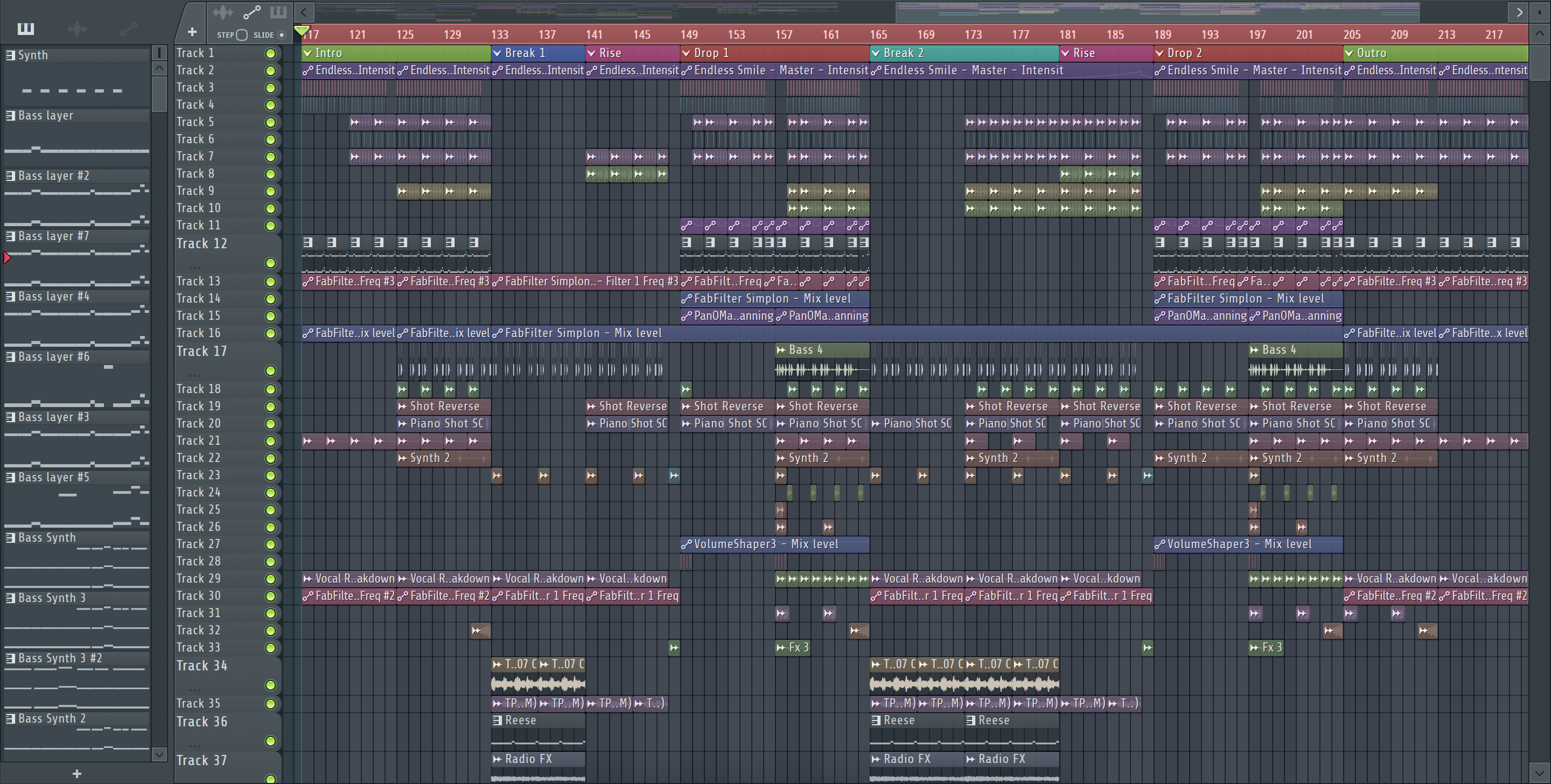Open the Break 1 marker dropdown arrow
The width and height of the screenshot is (1551, 784).
point(497,54)
